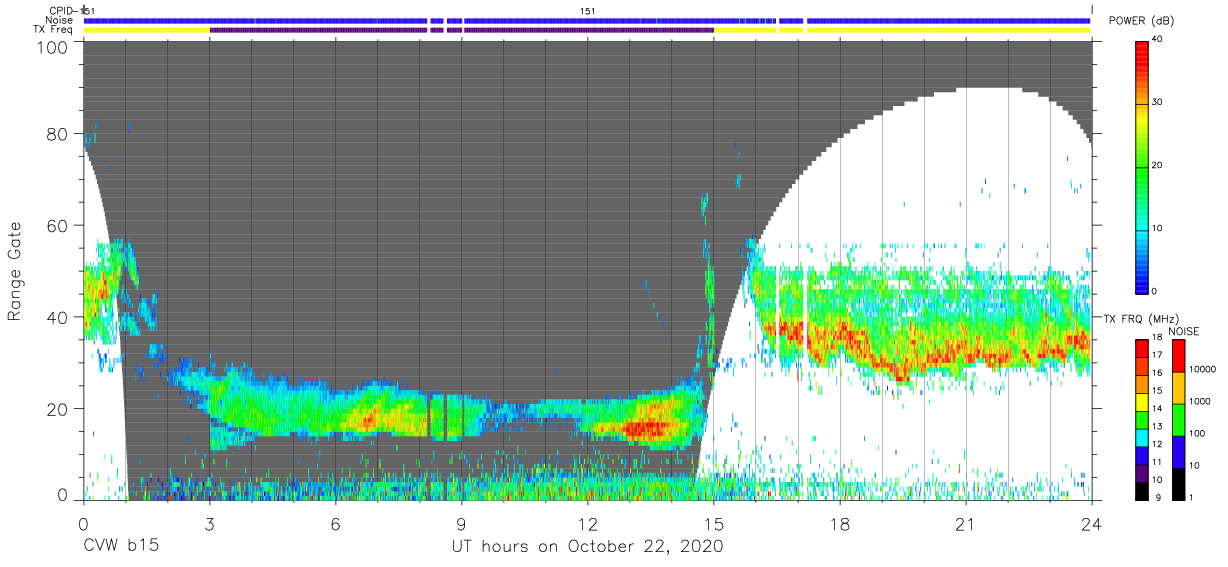Click the 1000 label in NOISE legend
The image size is (1228, 567).
tap(1199, 401)
